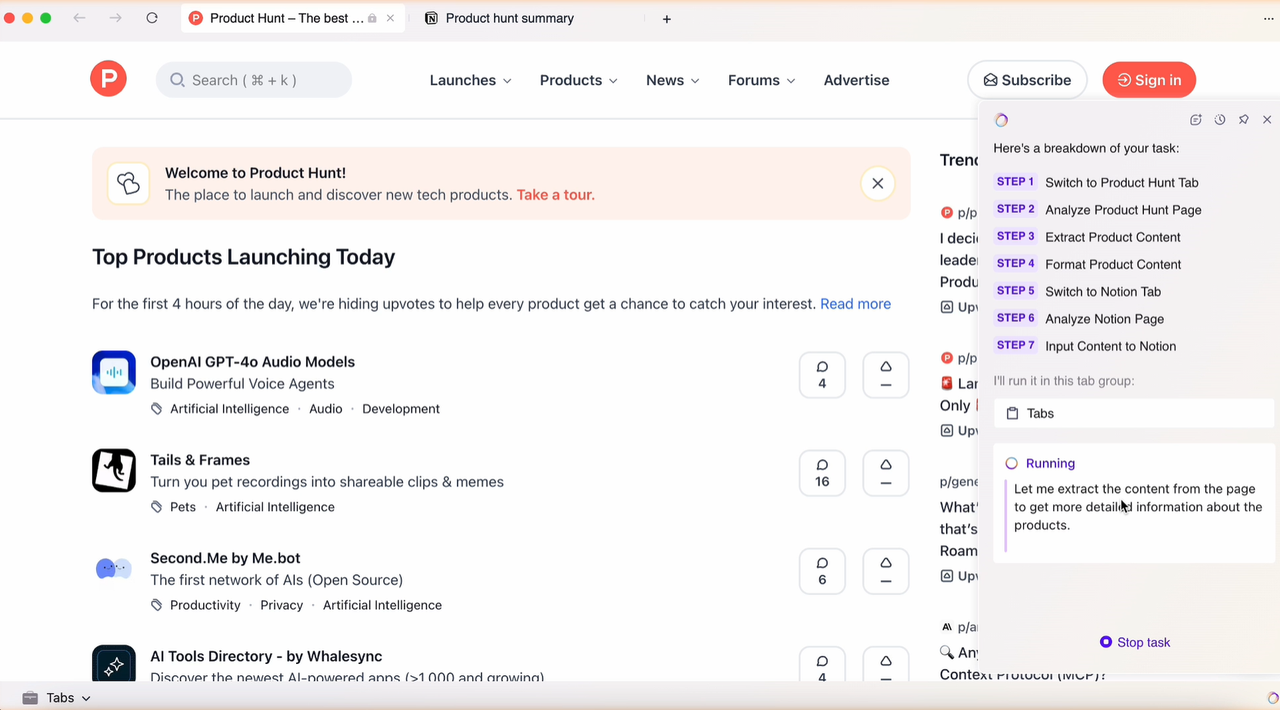This screenshot has height=710, width=1280.
Task: Click the assistant panel new chat icon
Action: click(1195, 120)
